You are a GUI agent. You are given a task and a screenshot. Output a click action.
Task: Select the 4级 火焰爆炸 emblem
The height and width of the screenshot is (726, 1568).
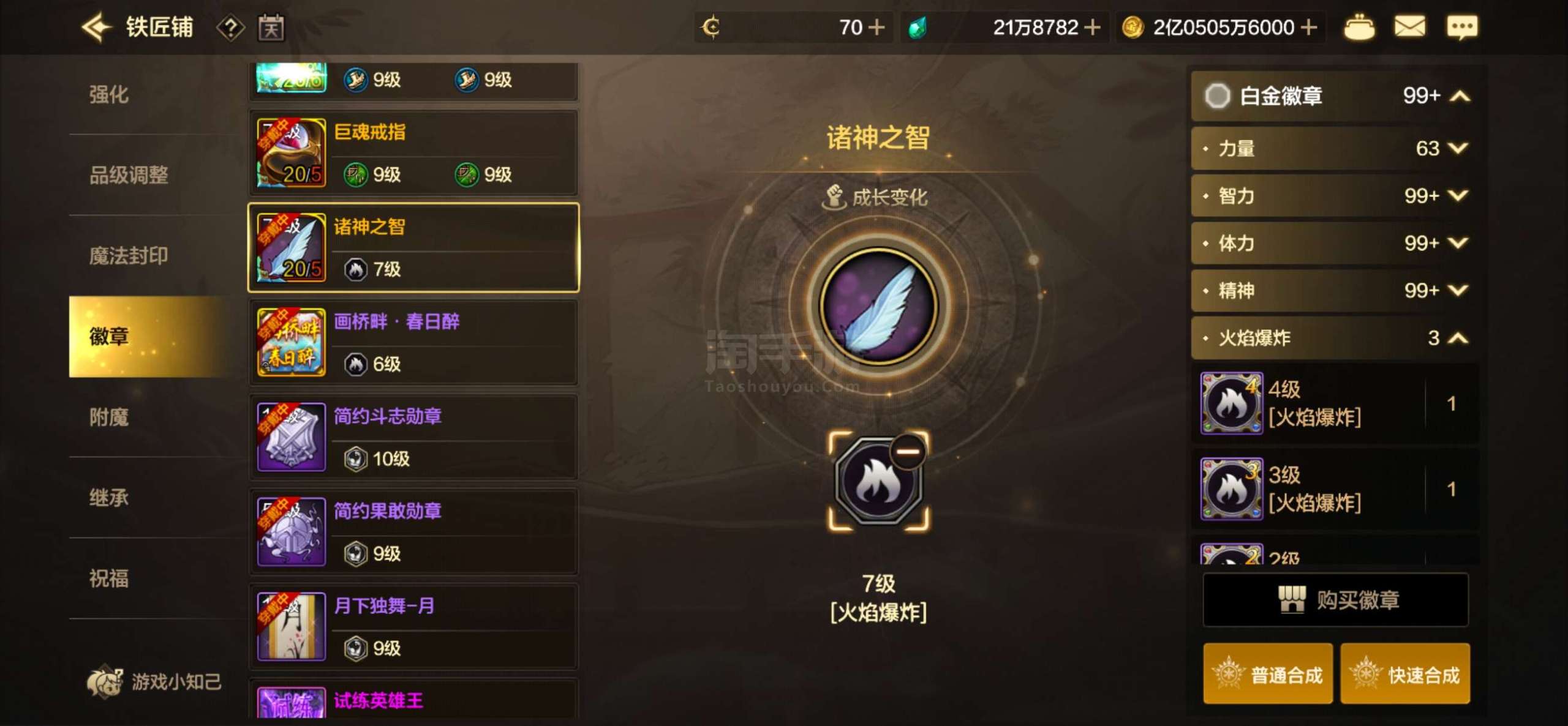coord(1335,403)
